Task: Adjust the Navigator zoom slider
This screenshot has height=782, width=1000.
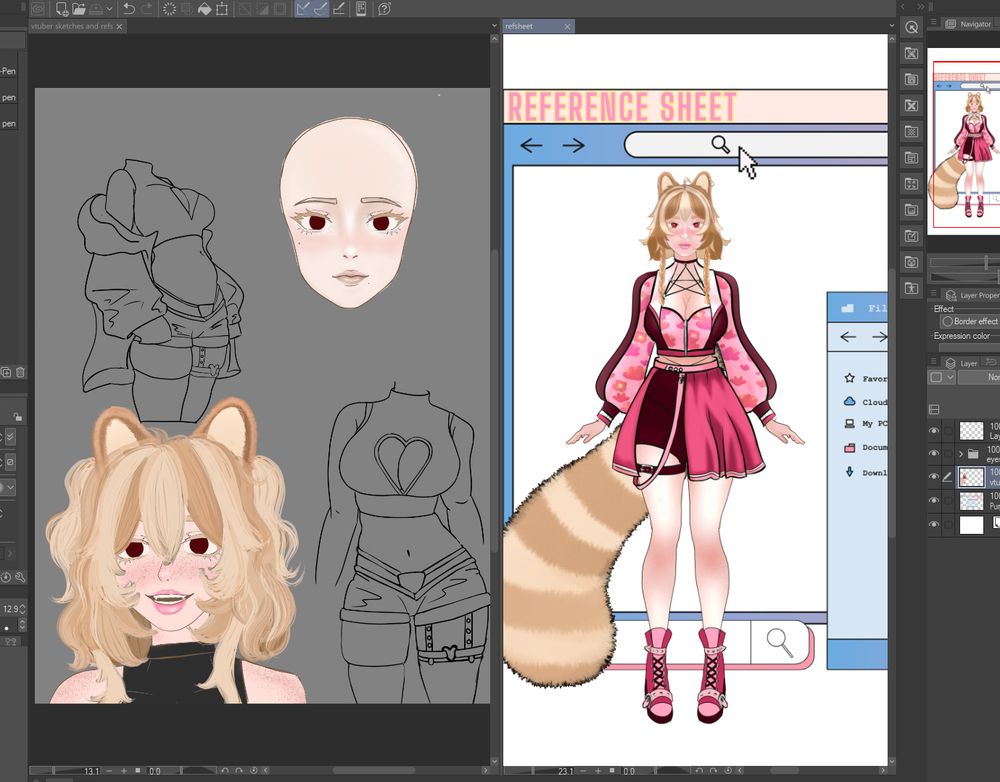Action: (985, 262)
